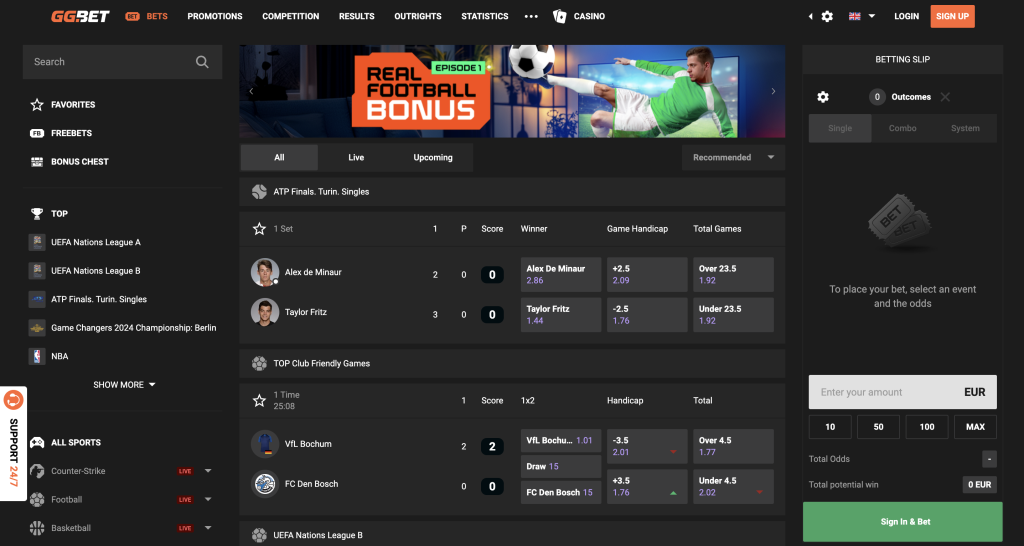
Task: Click the Sign Up button
Action: pyautogui.click(x=952, y=16)
